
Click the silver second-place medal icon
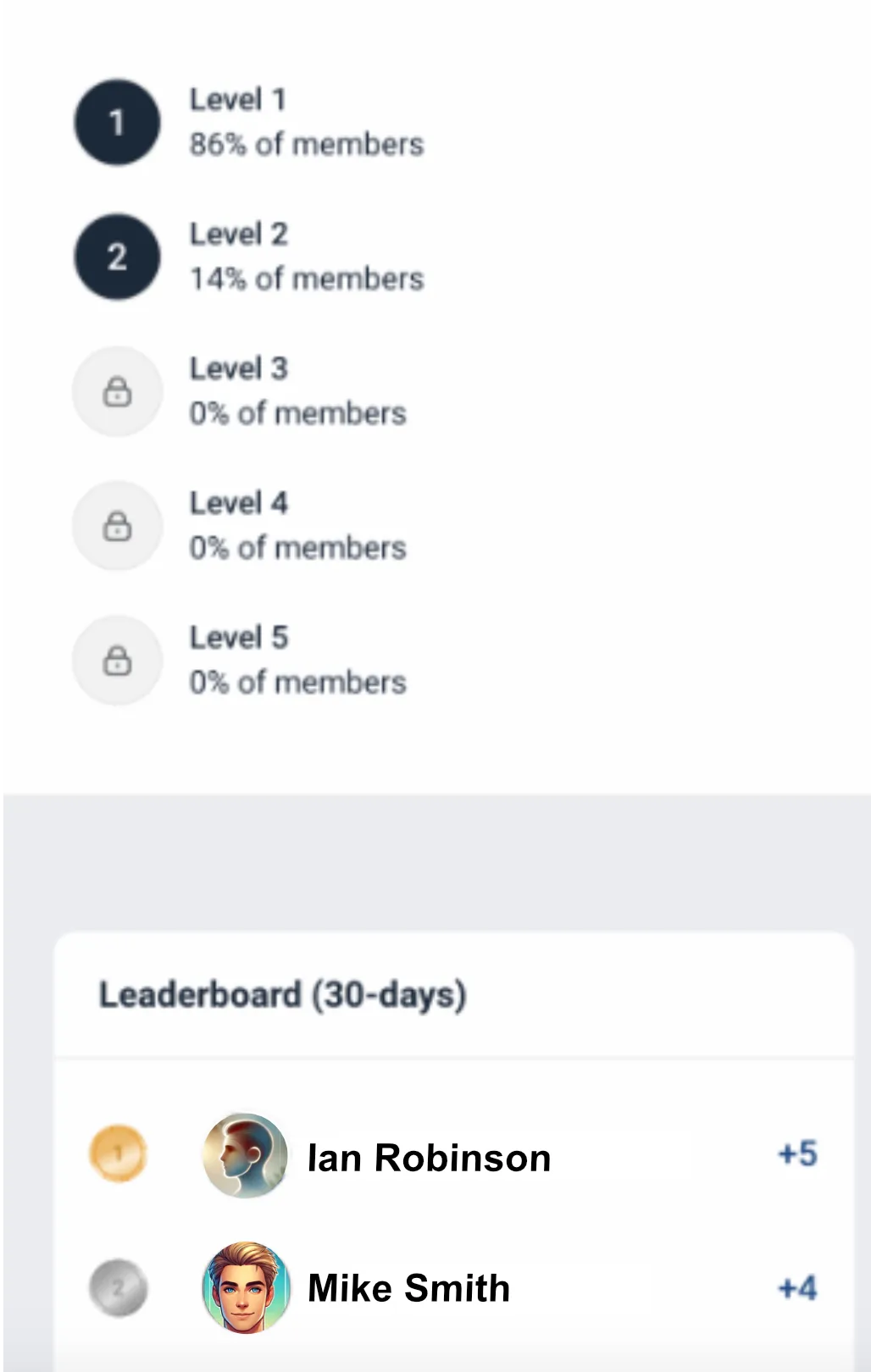tap(119, 1287)
